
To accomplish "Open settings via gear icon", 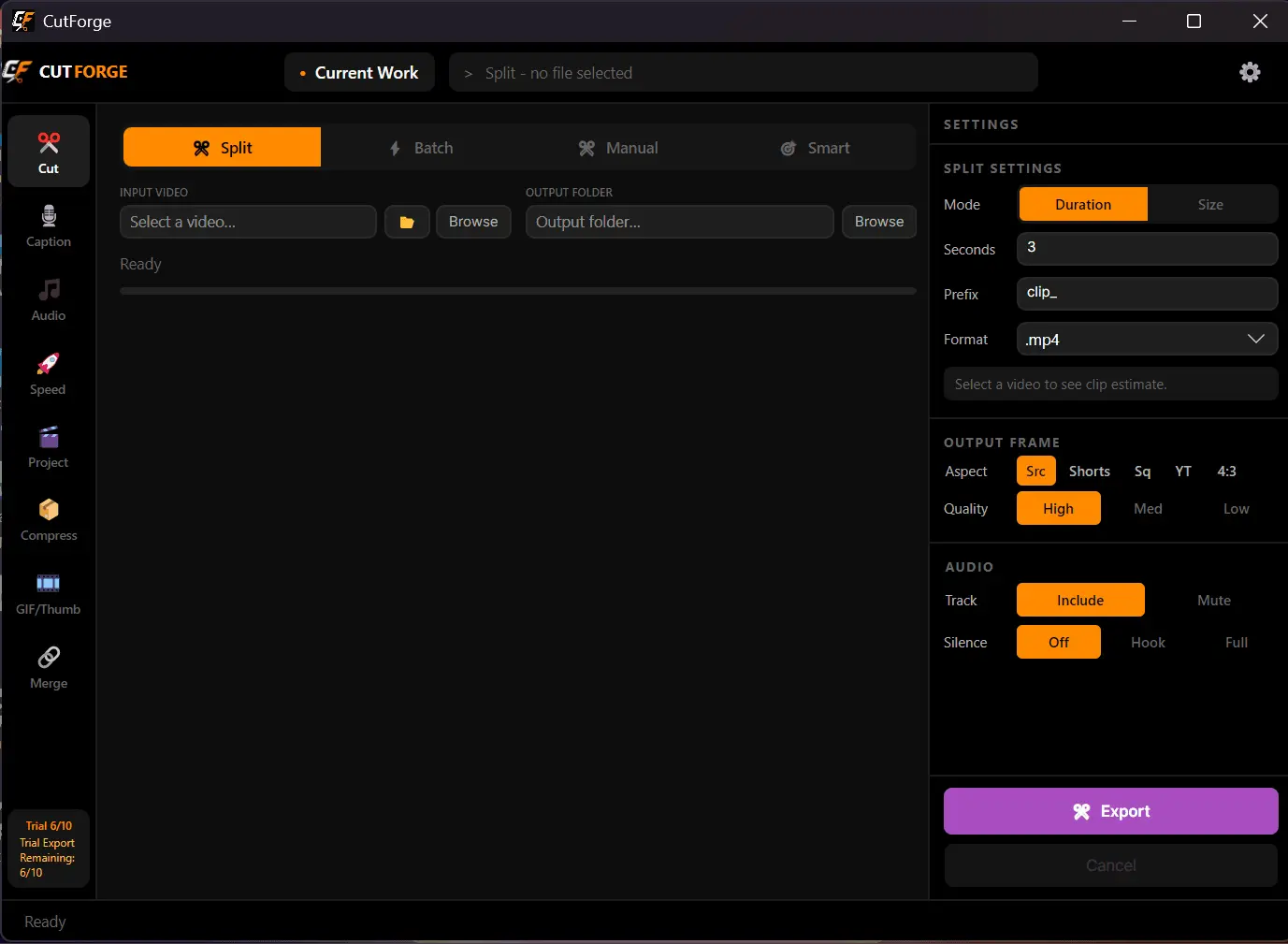I will [1250, 72].
